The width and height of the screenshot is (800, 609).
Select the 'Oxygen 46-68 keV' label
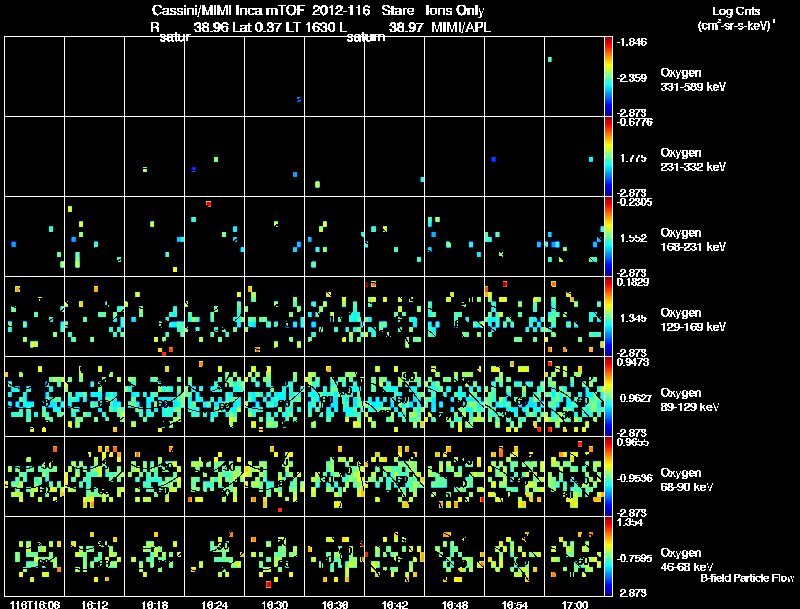coord(687,560)
